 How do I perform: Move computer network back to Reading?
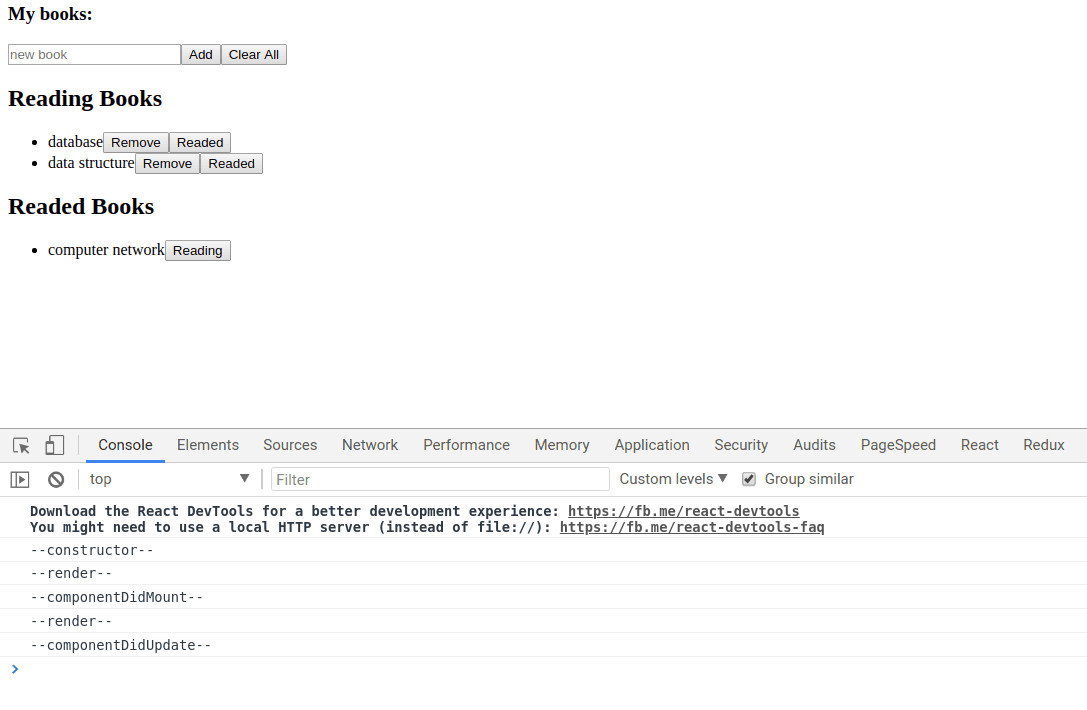coord(198,251)
